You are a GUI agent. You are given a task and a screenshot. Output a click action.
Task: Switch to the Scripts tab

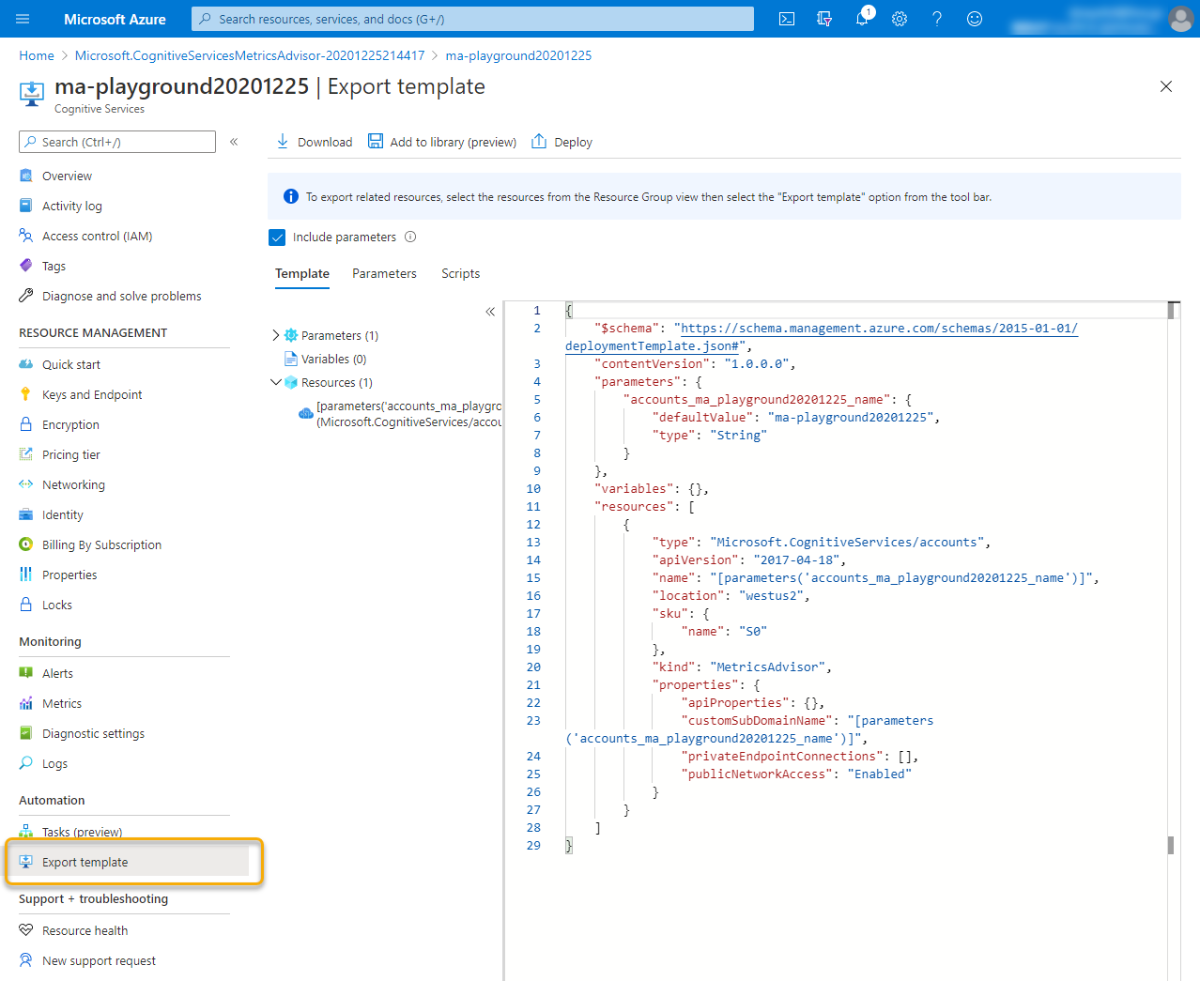[461, 274]
